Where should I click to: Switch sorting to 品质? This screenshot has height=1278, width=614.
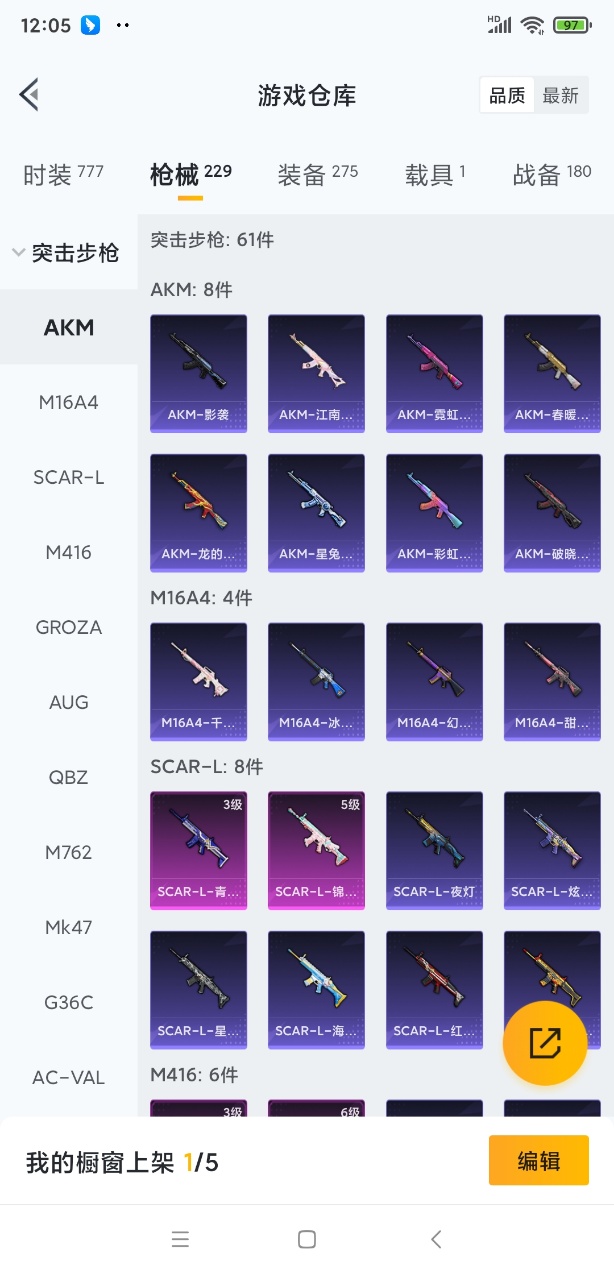[507, 96]
